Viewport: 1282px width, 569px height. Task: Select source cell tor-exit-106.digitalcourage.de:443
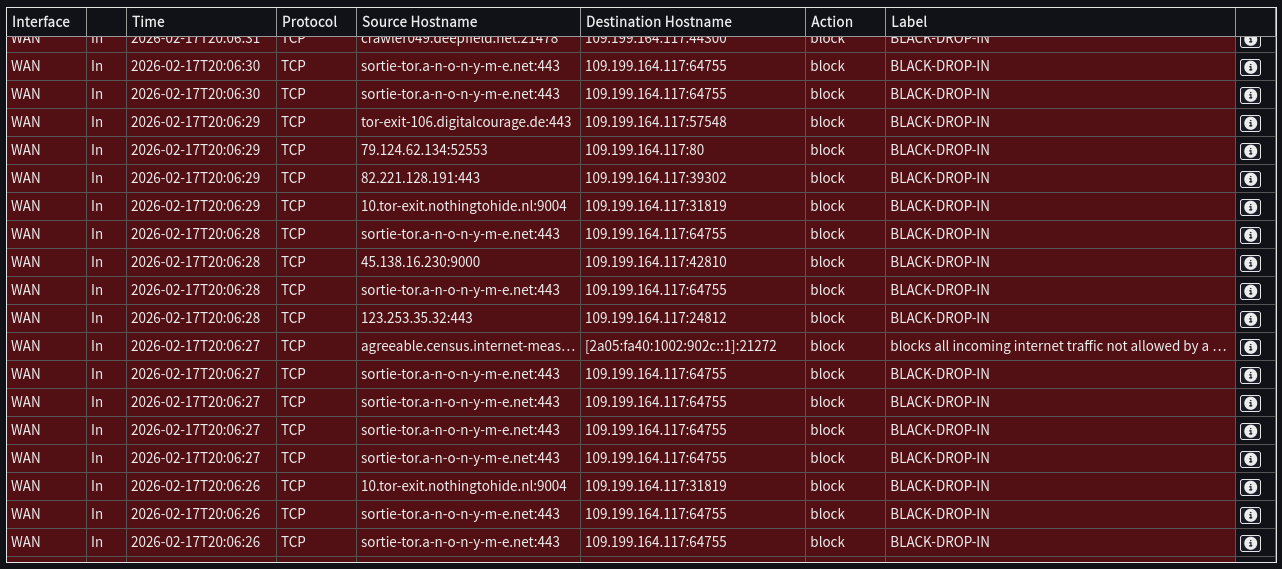(x=466, y=122)
